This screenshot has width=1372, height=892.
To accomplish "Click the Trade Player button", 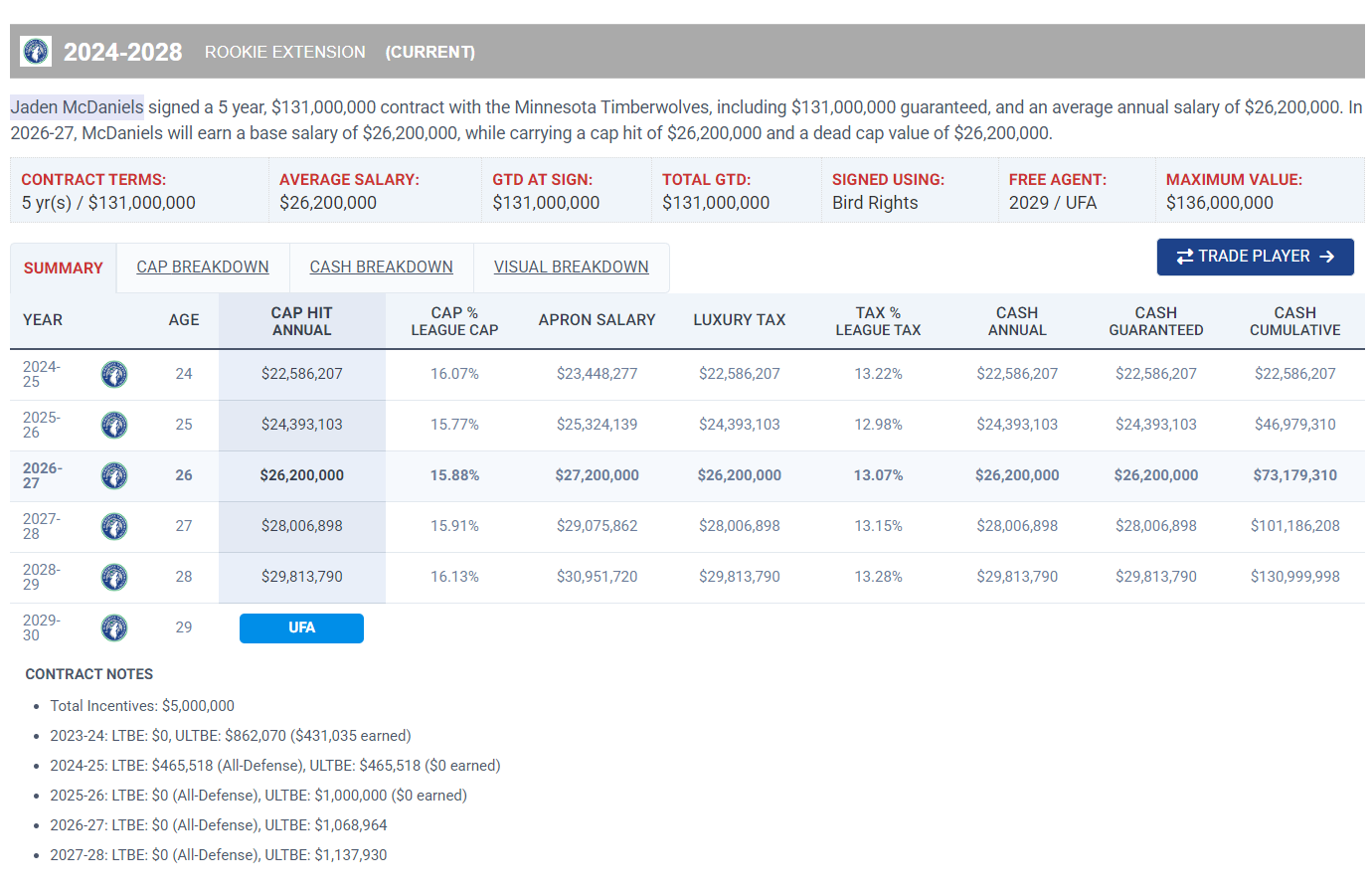I will point(1255,257).
